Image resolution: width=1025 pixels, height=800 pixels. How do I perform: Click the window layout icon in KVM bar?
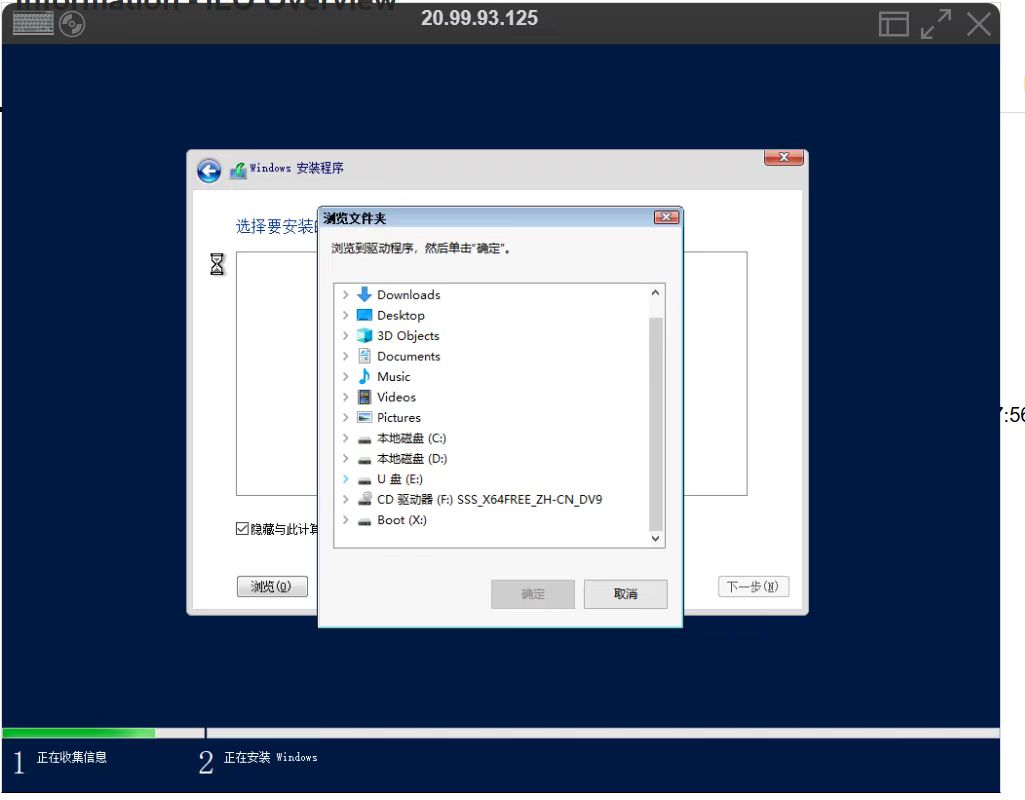coord(894,24)
